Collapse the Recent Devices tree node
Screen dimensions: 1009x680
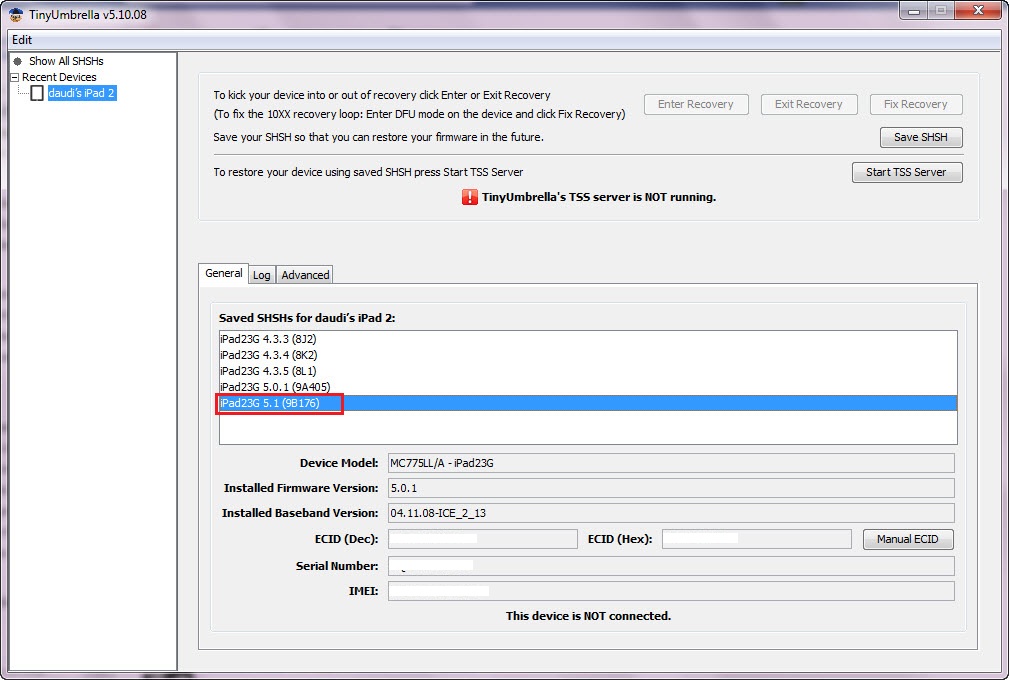pos(14,77)
